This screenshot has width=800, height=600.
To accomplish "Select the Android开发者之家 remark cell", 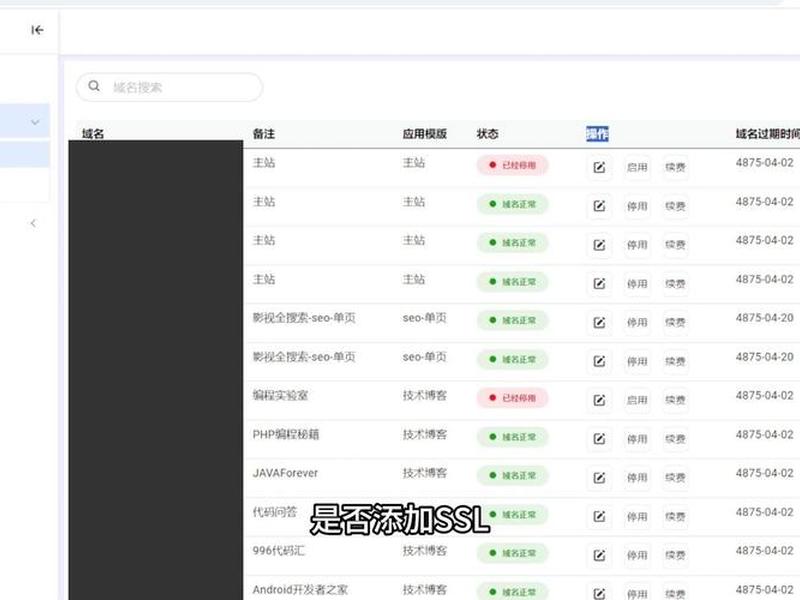I will 300,589.
